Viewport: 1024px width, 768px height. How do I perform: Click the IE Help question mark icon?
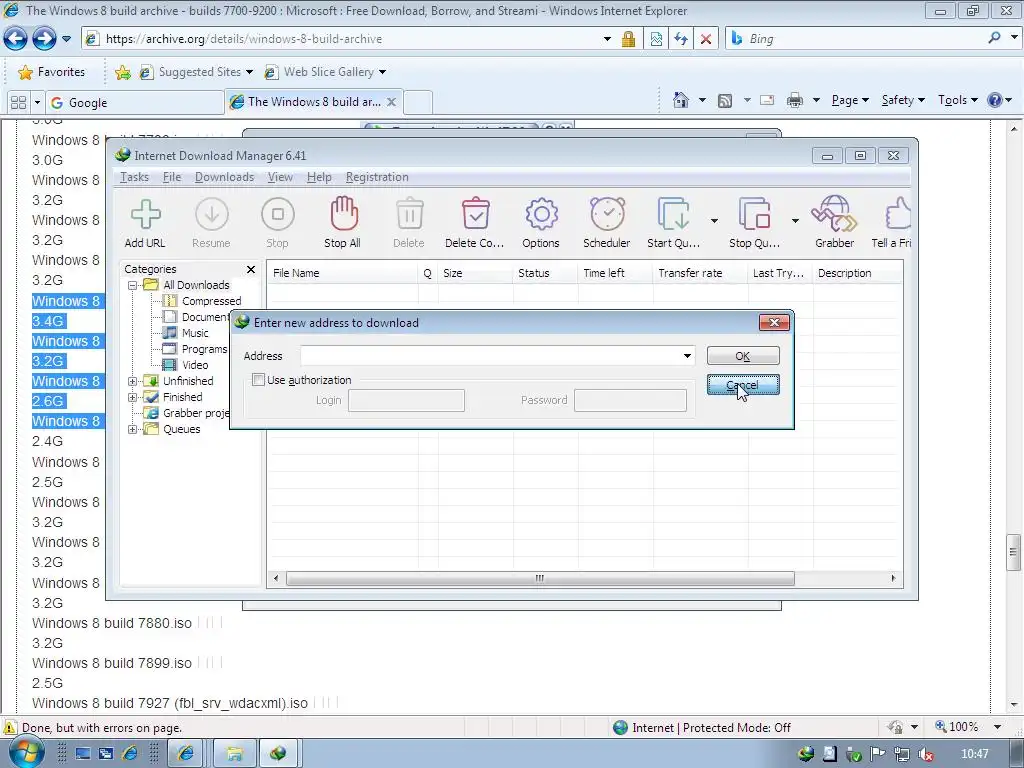click(995, 100)
